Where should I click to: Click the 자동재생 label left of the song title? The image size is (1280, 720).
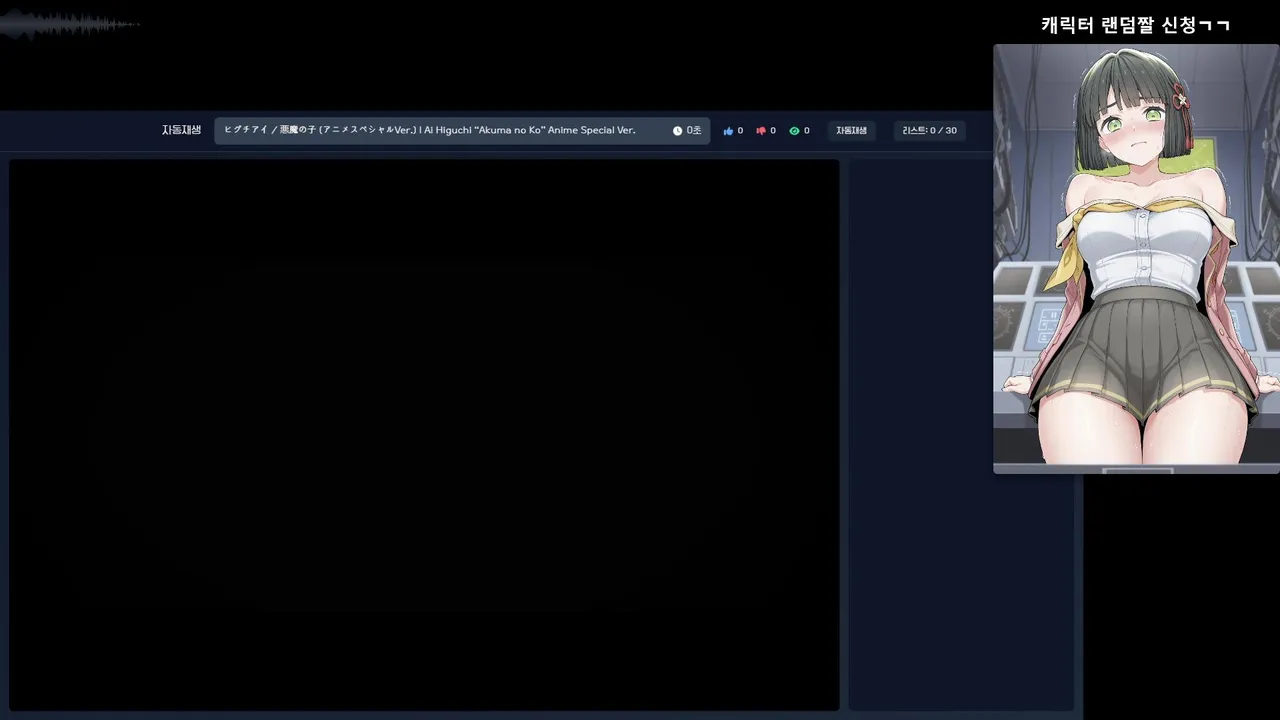point(181,130)
